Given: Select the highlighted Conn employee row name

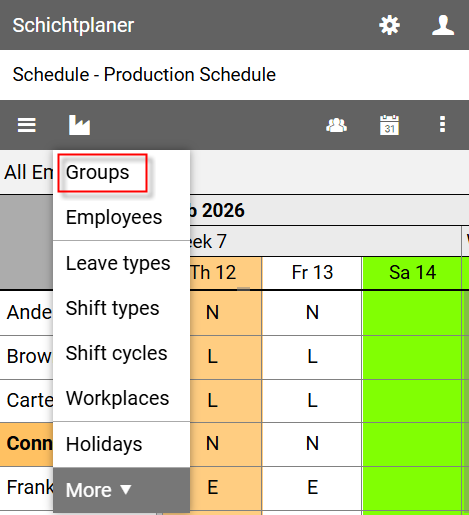Looking at the screenshot, I should pyautogui.click(x=27, y=444).
